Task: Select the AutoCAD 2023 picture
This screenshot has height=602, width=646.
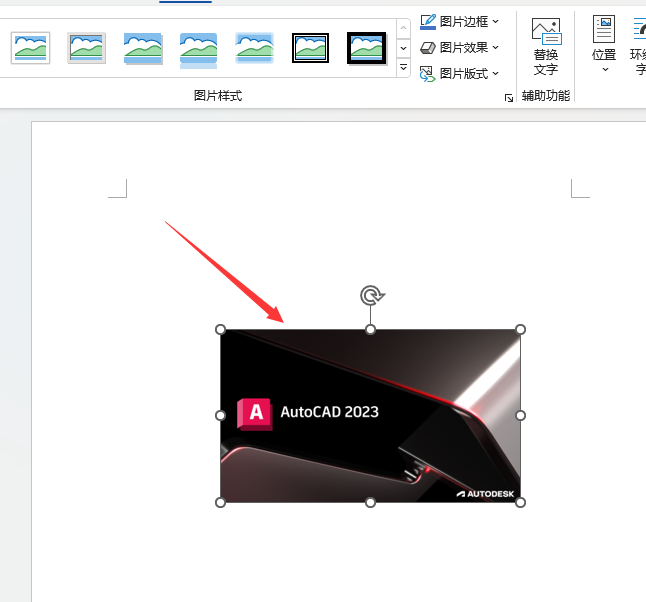Action: click(370, 416)
